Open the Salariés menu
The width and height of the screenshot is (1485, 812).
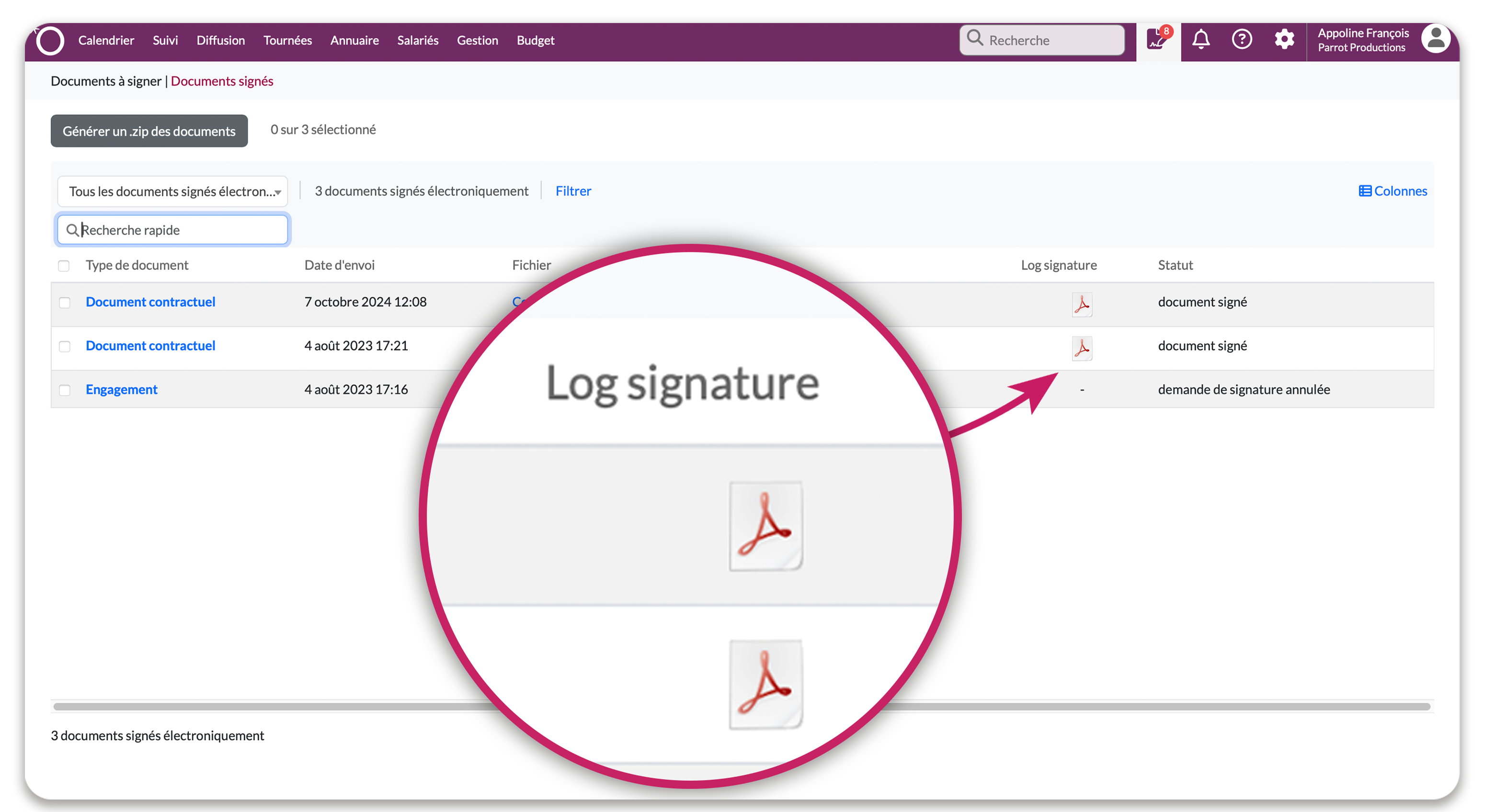pyautogui.click(x=418, y=40)
